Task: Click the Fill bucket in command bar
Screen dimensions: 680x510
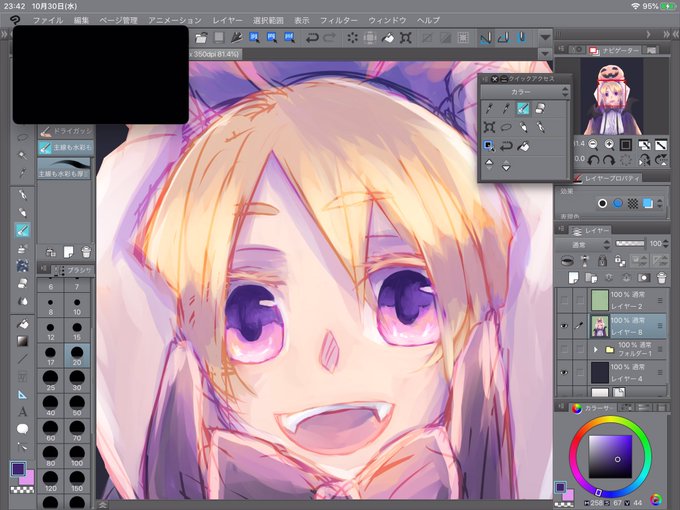Action: (388, 38)
